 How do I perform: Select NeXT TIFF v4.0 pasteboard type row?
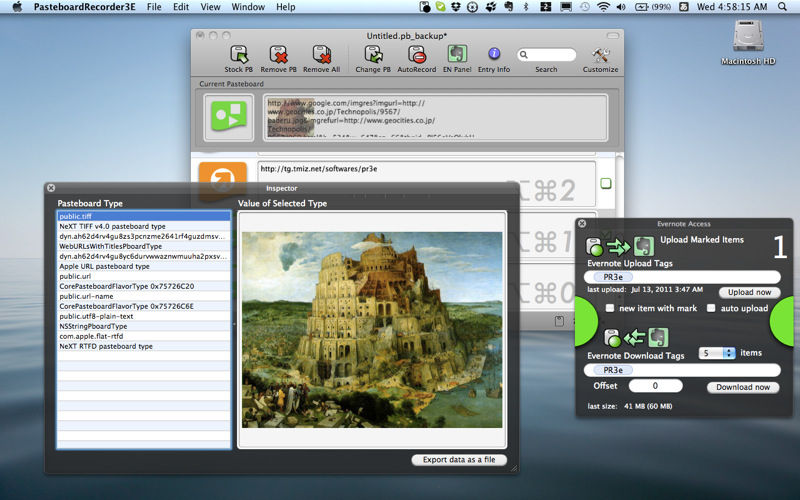tap(144, 226)
